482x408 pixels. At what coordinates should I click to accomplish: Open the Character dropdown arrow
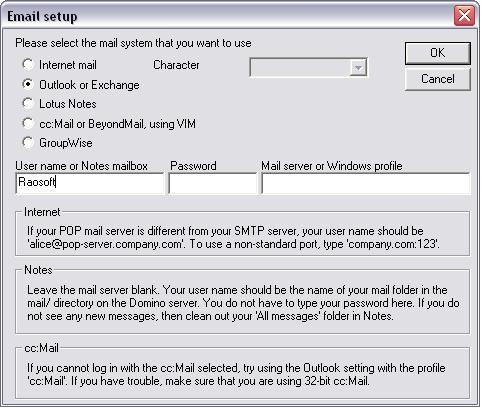[x=358, y=68]
